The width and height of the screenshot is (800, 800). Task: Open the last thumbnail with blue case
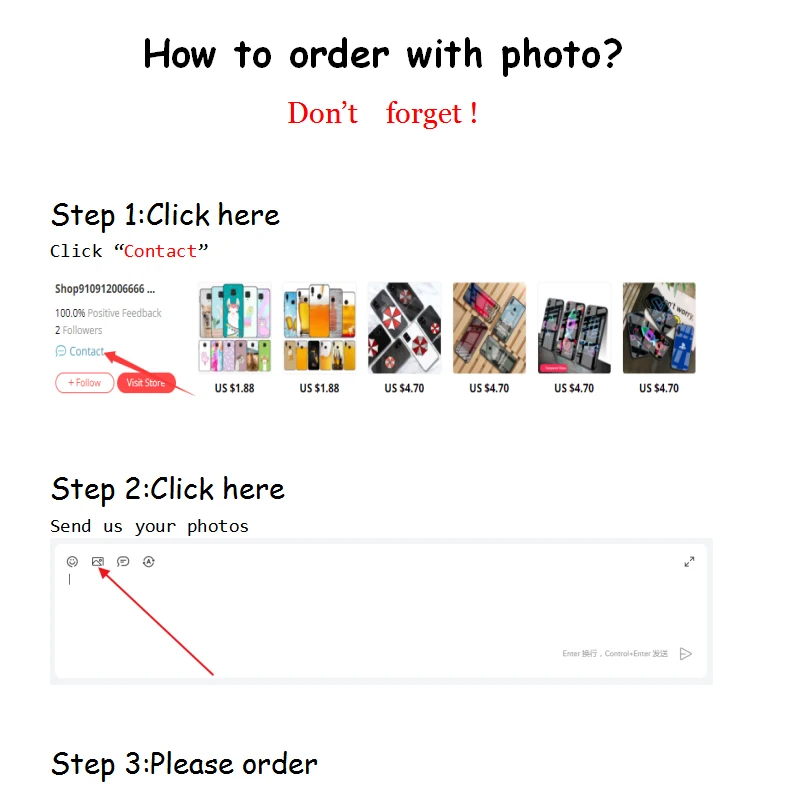tap(659, 328)
